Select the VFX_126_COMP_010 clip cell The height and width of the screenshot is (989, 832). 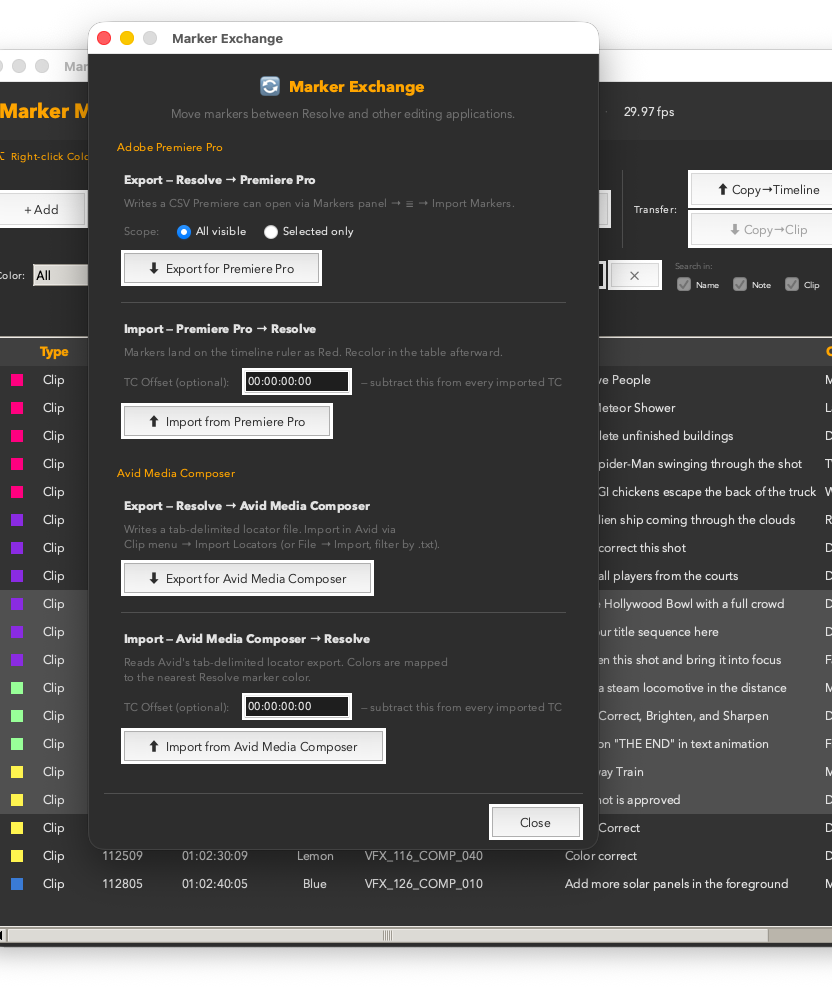click(423, 884)
